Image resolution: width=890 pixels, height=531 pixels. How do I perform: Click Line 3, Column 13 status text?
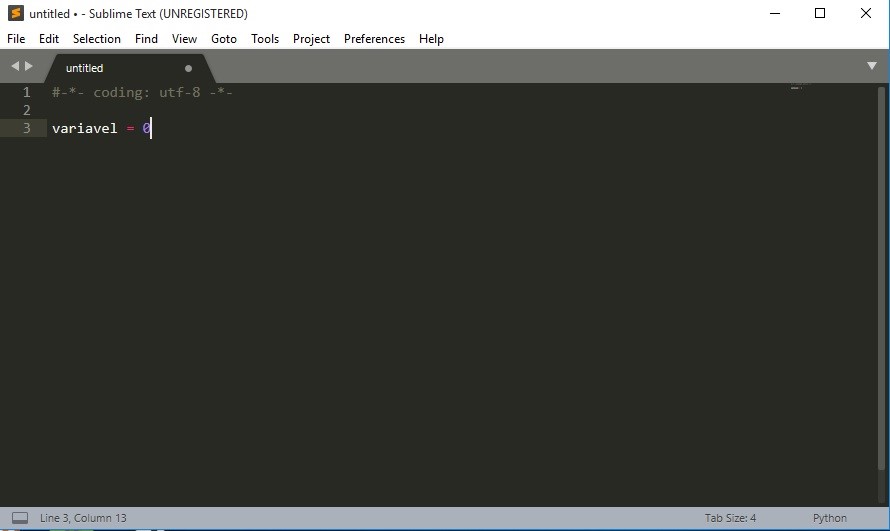point(83,518)
